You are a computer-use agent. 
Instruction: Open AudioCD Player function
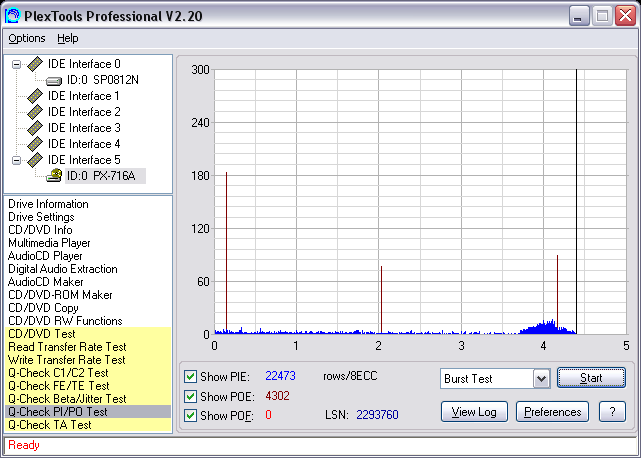[x=45, y=256]
